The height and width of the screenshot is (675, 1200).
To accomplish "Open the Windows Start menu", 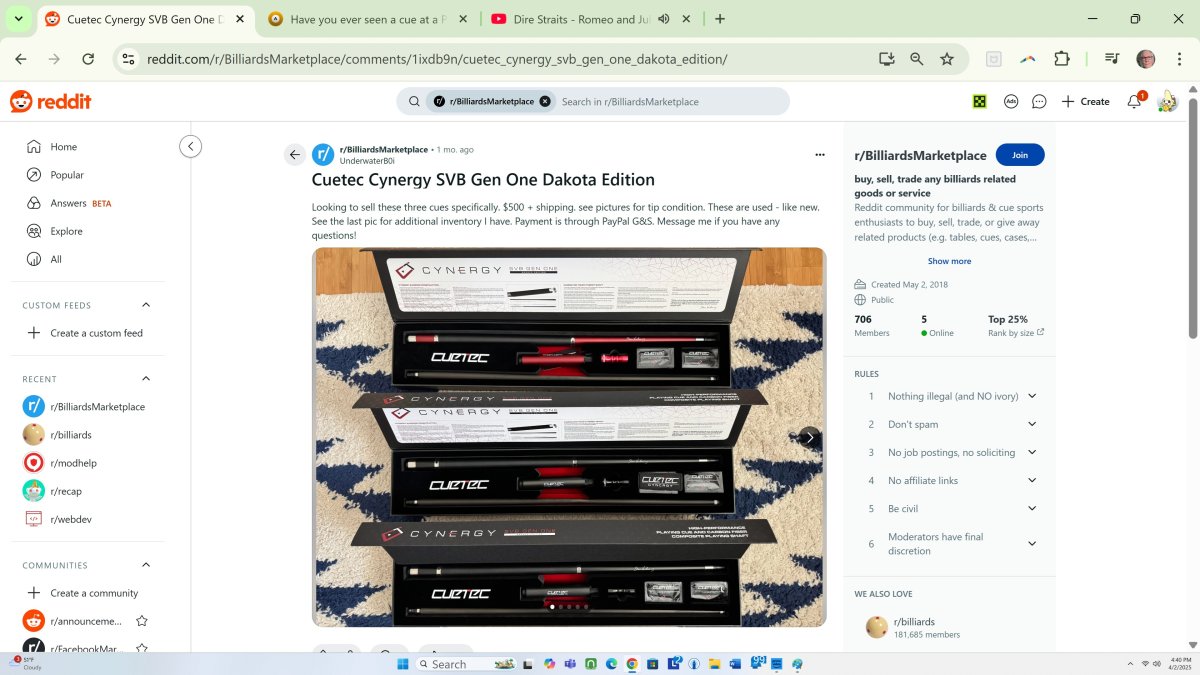I will pyautogui.click(x=400, y=664).
